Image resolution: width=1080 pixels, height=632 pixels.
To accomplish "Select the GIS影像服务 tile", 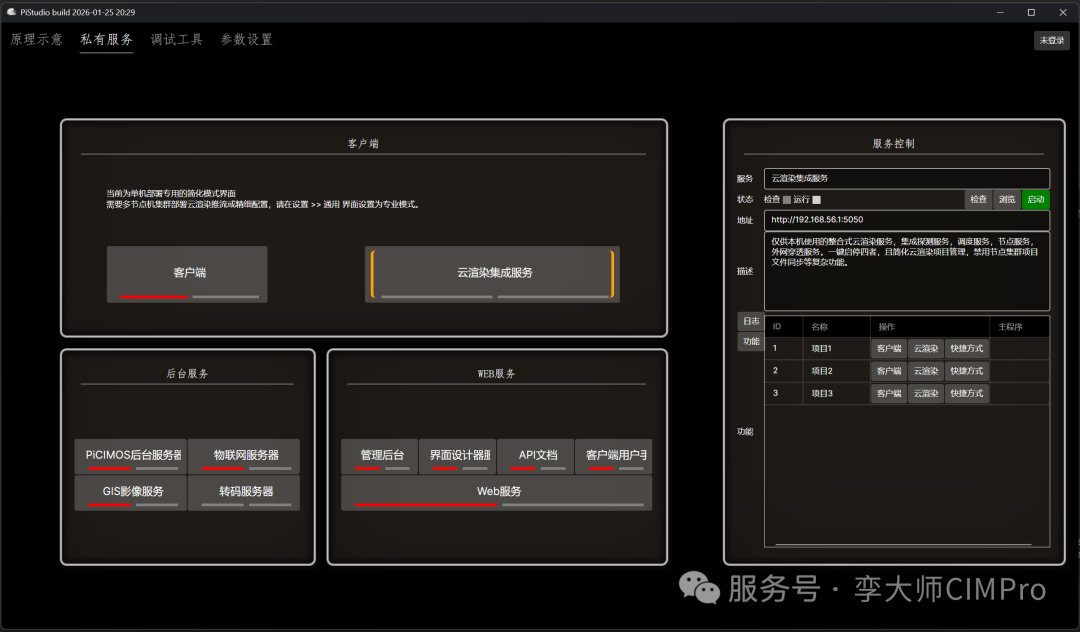I will coord(131,493).
